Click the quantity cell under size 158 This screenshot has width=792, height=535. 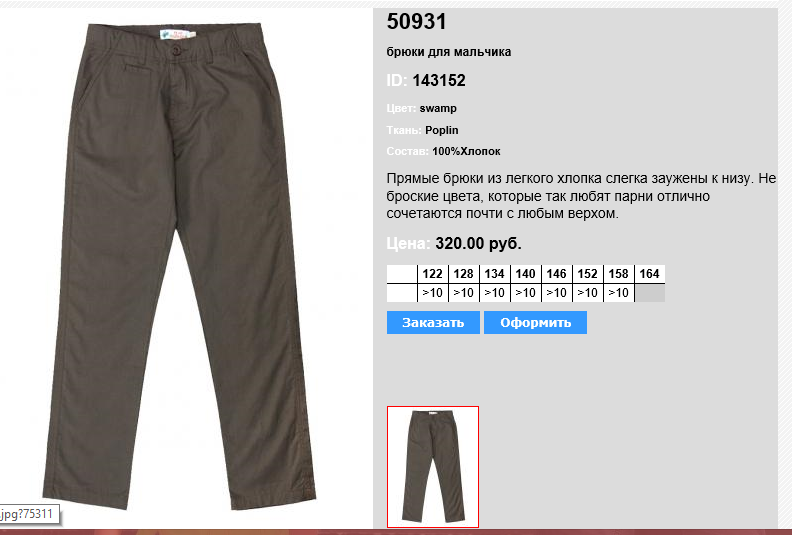(619, 293)
